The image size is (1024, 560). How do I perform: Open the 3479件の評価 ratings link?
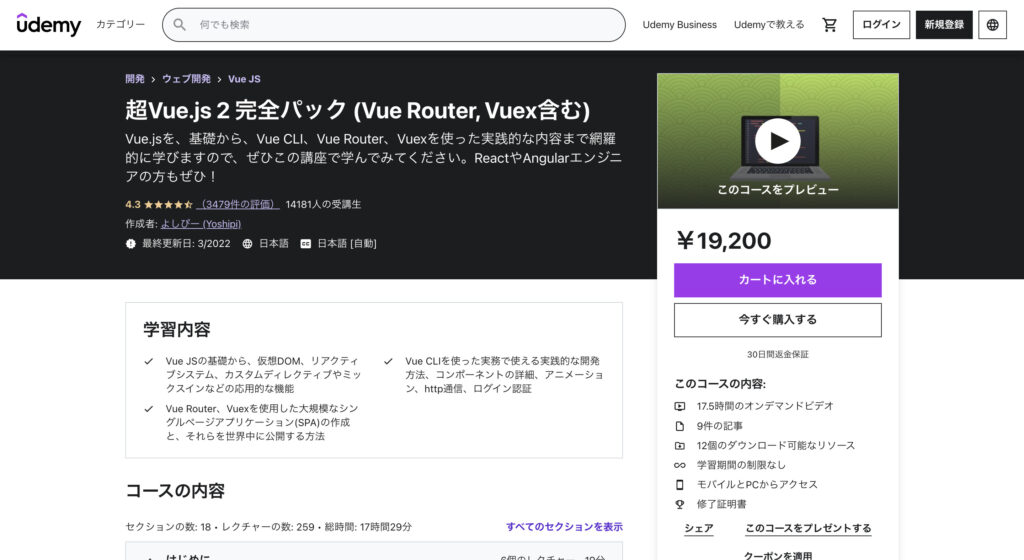[x=238, y=204]
